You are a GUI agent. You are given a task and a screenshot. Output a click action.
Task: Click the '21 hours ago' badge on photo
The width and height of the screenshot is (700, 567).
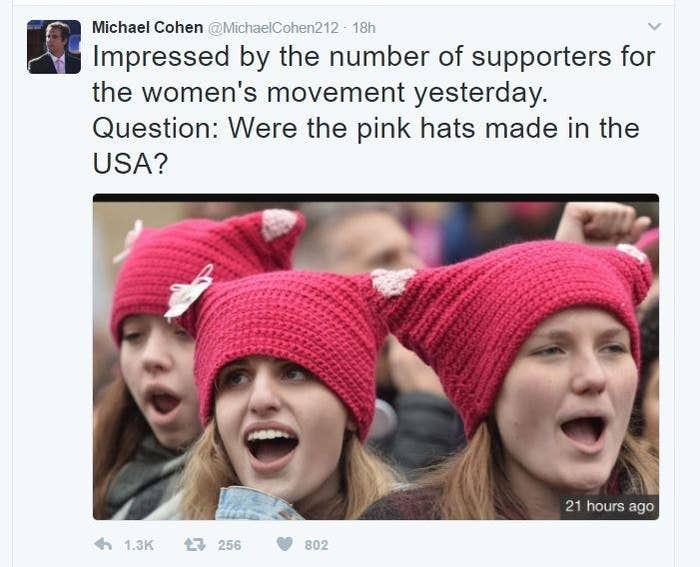(609, 506)
